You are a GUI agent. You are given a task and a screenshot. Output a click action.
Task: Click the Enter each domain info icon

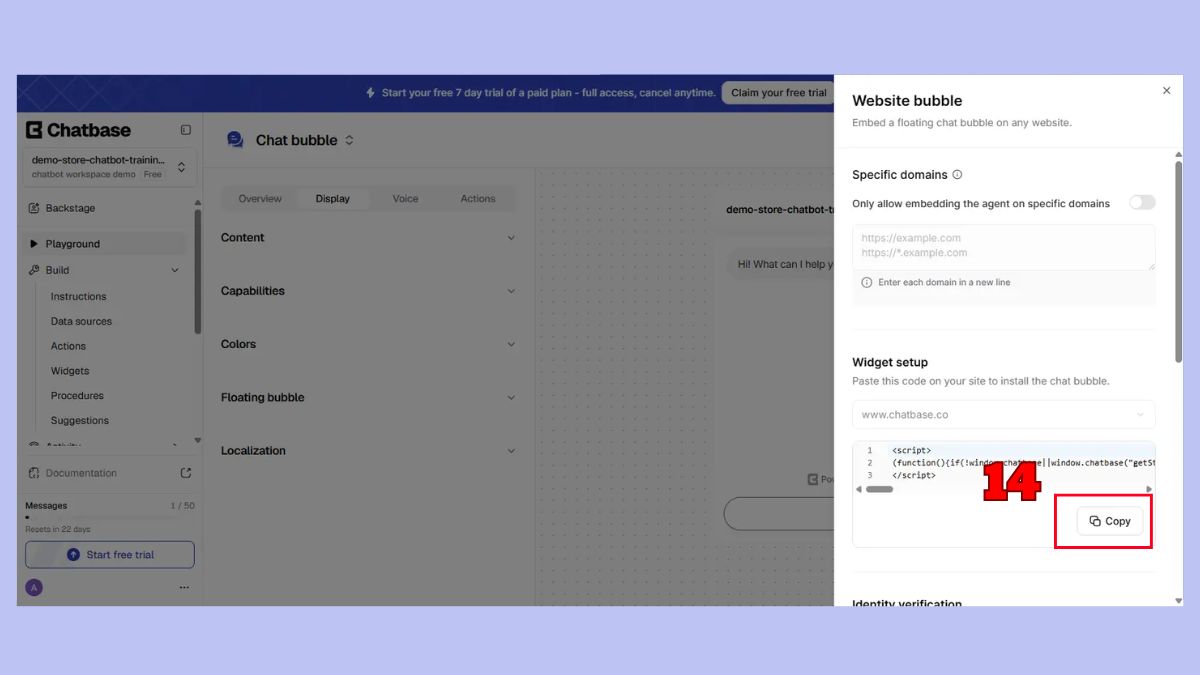tap(866, 283)
